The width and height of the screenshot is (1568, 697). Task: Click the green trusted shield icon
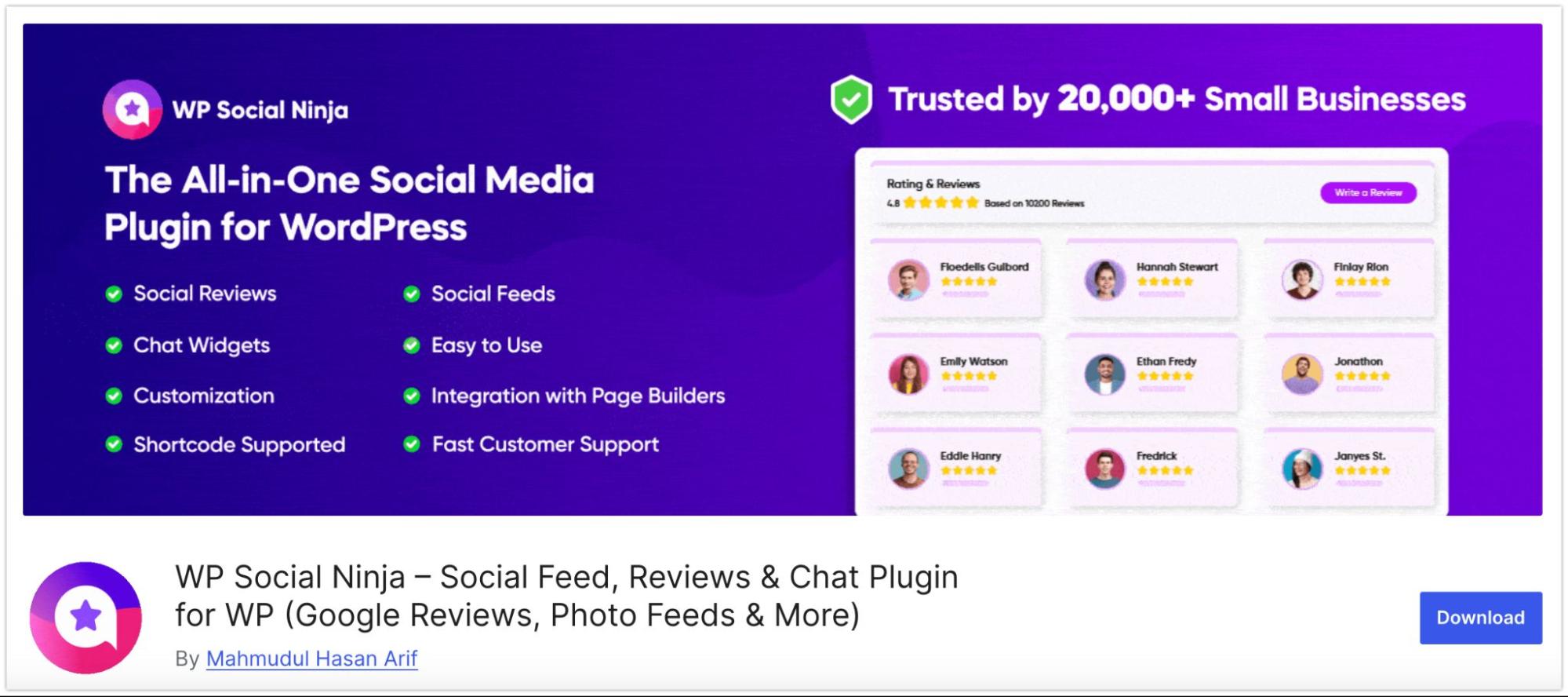pyautogui.click(x=851, y=100)
